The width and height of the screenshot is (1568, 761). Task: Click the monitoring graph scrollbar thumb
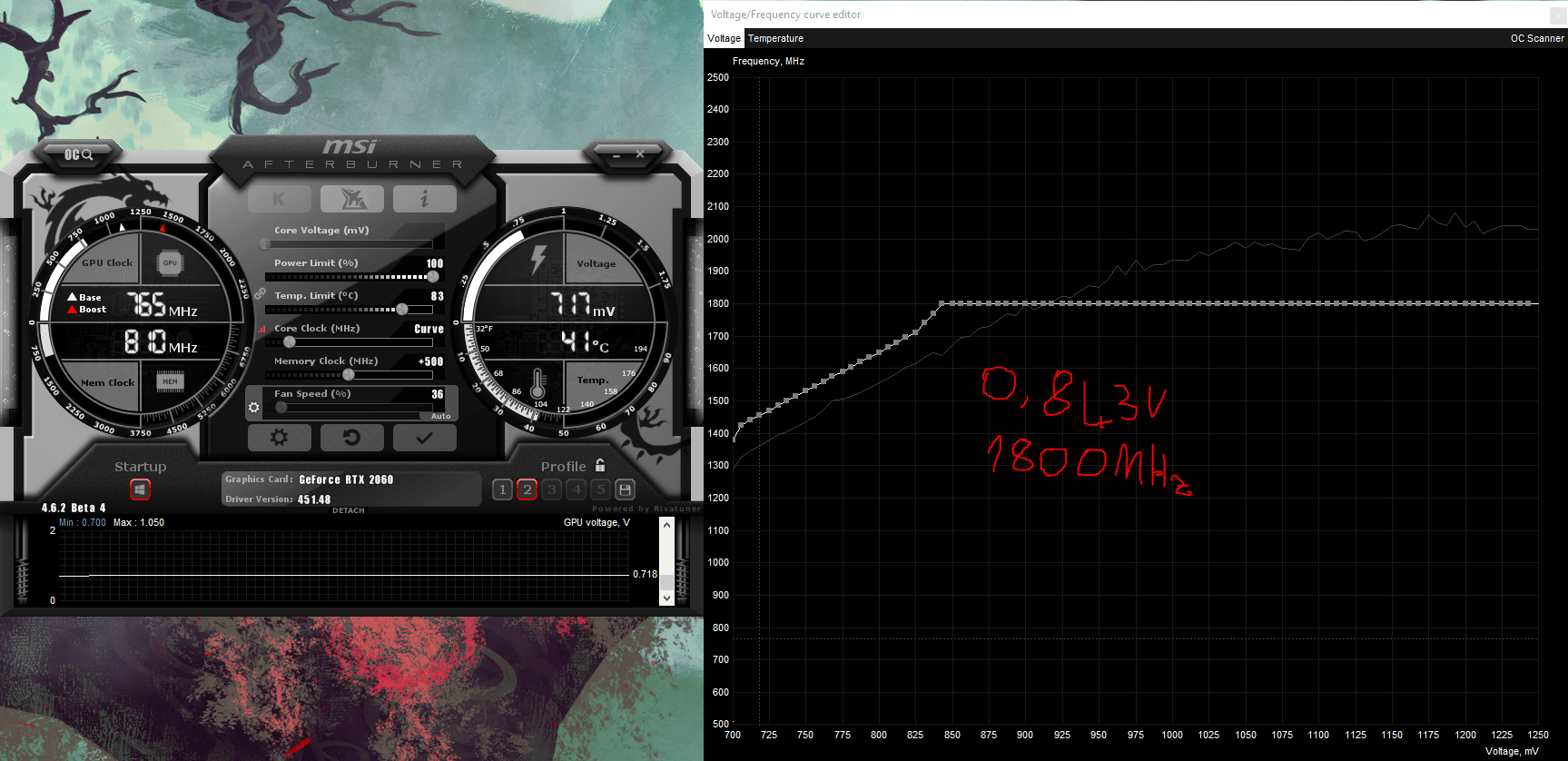coord(666,582)
